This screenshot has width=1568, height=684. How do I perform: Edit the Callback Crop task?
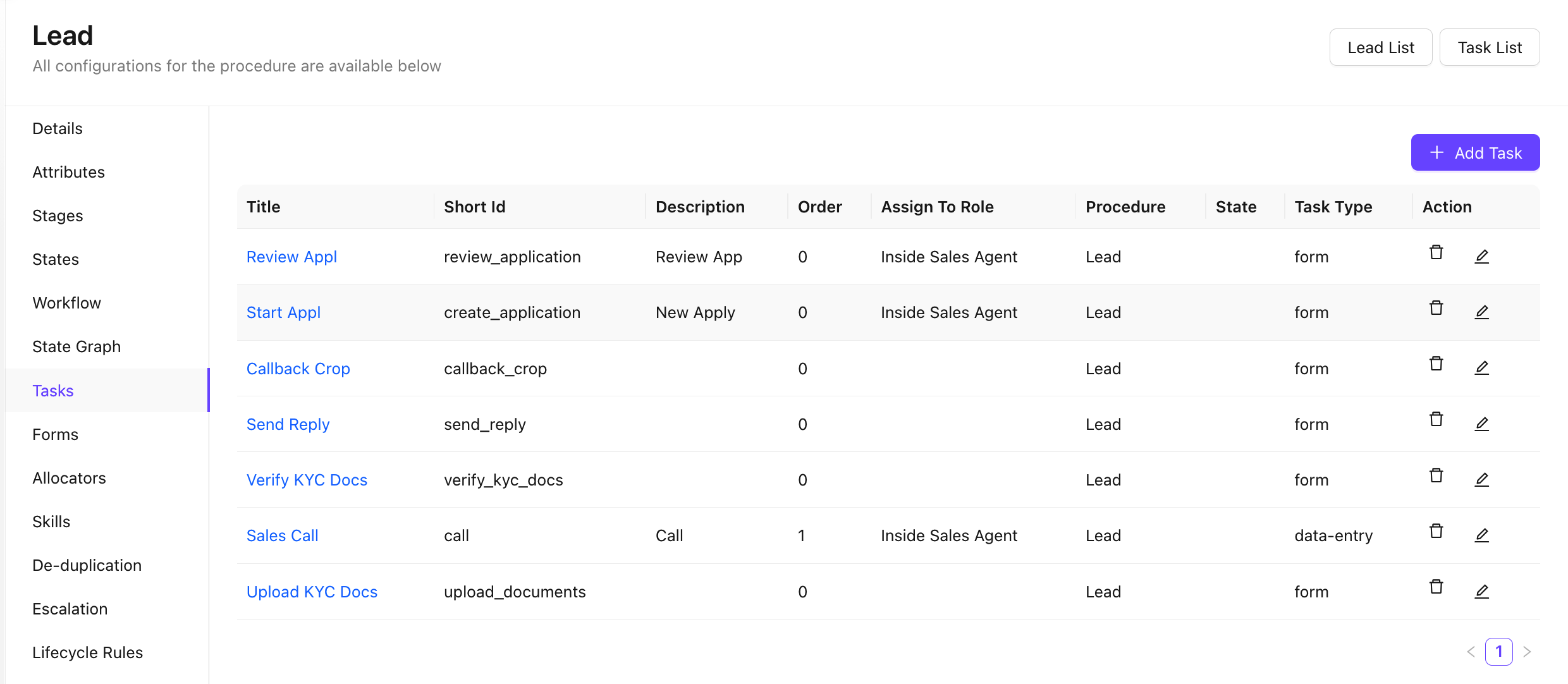1481,368
